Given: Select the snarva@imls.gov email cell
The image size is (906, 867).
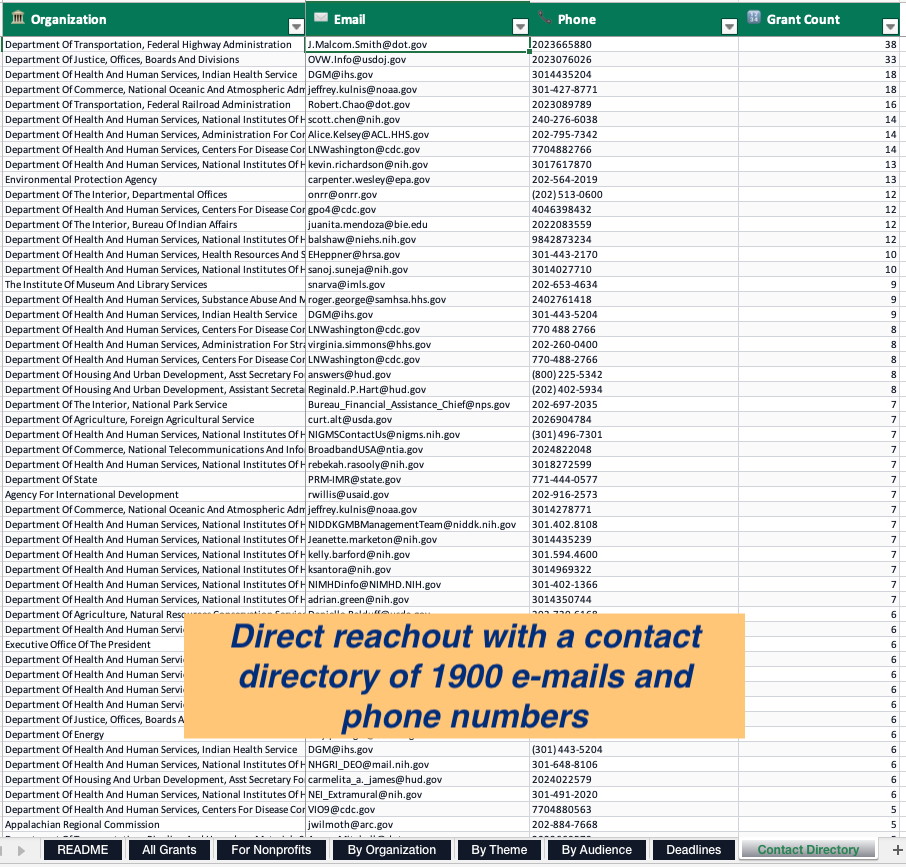Looking at the screenshot, I should tap(417, 285).
